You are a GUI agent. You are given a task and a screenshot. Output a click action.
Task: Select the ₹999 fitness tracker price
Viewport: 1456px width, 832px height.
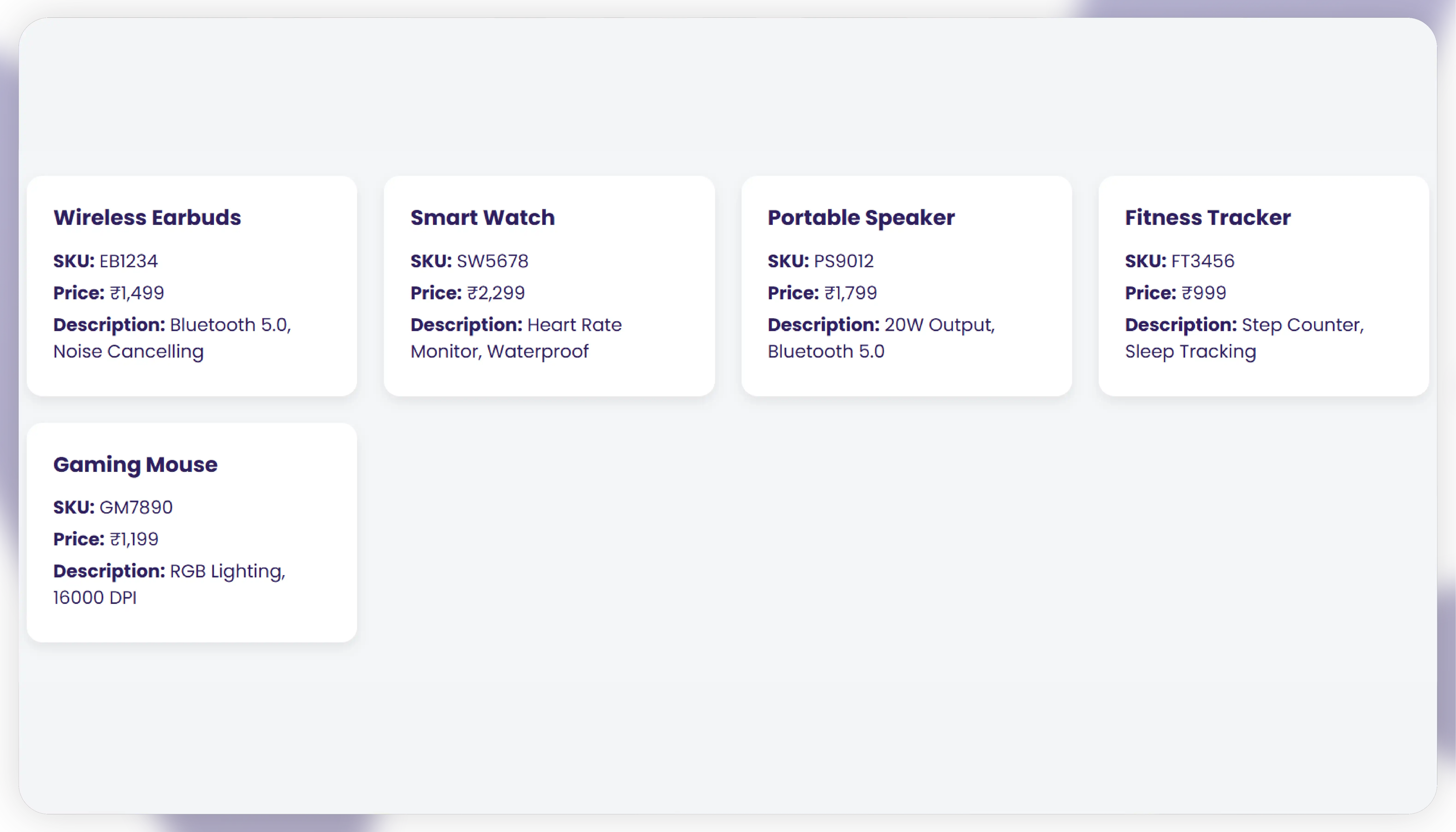click(x=1203, y=293)
